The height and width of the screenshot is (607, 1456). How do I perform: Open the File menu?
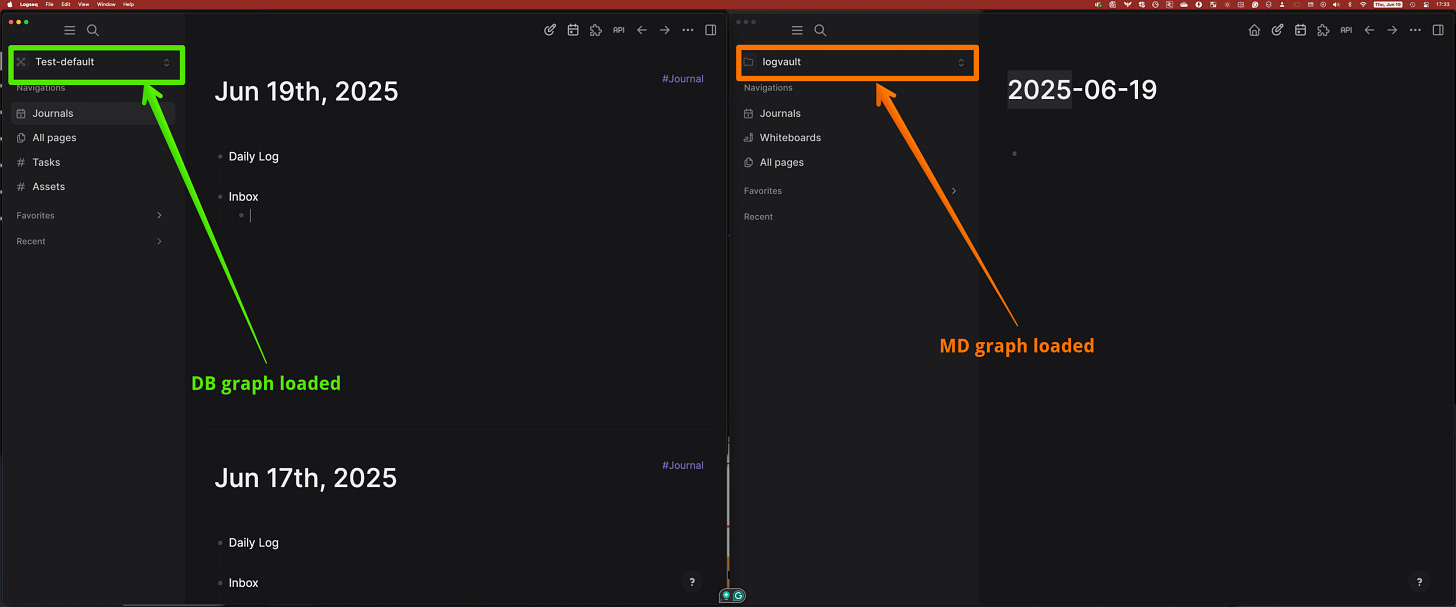tap(49, 4)
